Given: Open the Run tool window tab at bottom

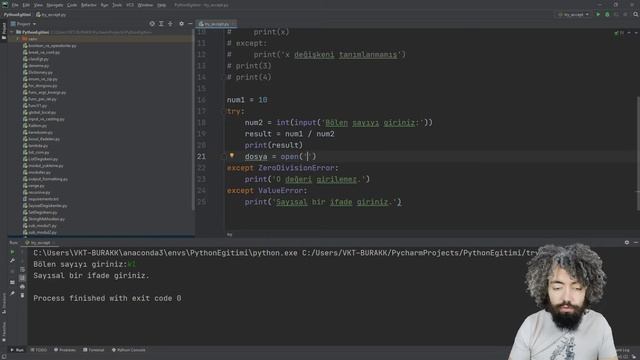Looking at the screenshot, I should coord(17,350).
